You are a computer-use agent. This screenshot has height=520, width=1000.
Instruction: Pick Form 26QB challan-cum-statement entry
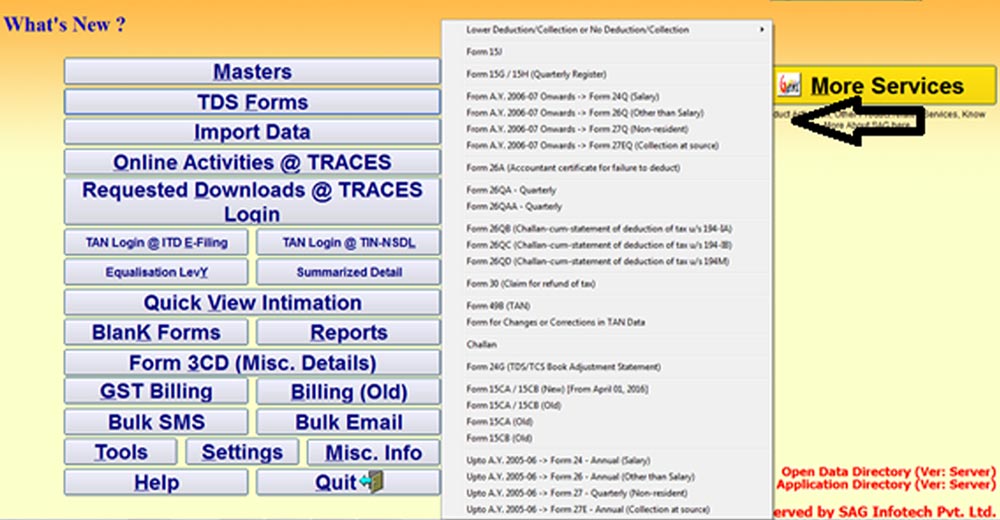pos(597,228)
